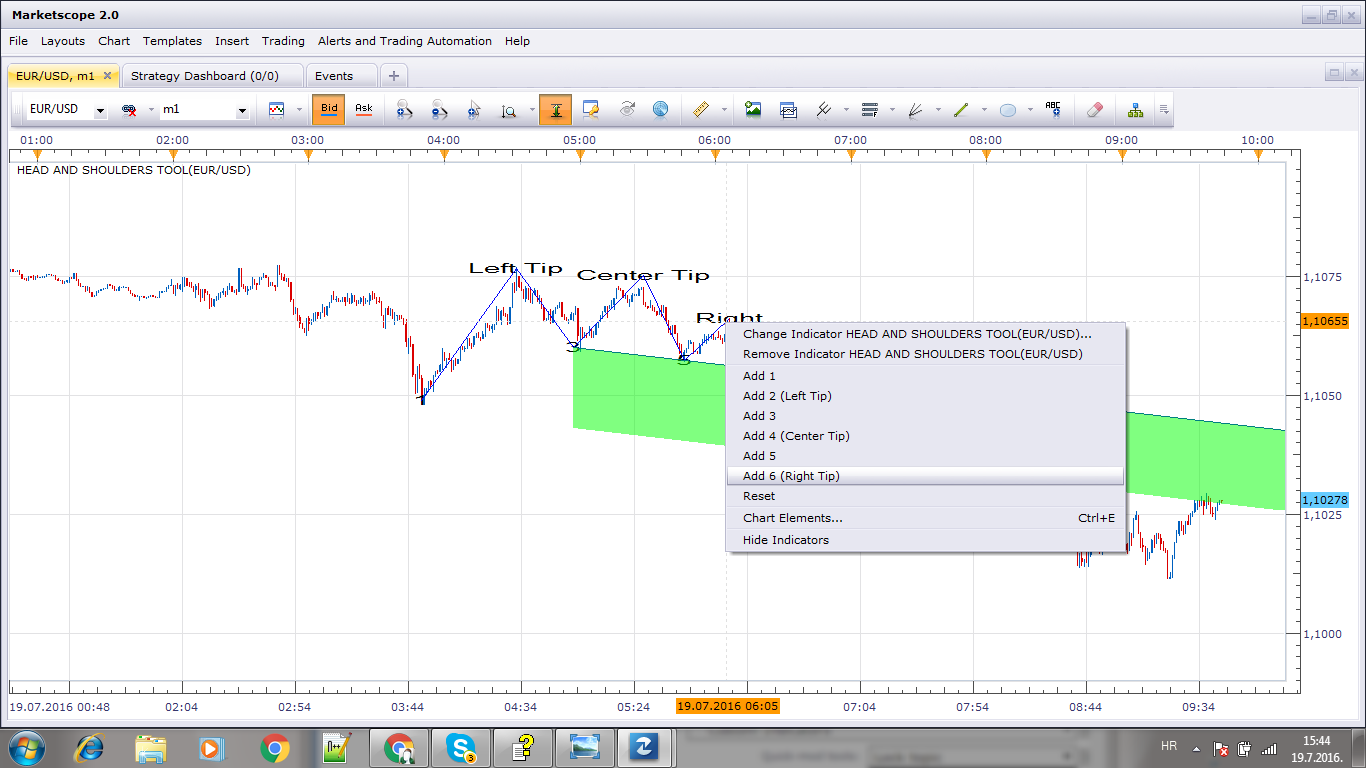
Task: Open Chart Elements... from context menu
Action: [x=925, y=518]
